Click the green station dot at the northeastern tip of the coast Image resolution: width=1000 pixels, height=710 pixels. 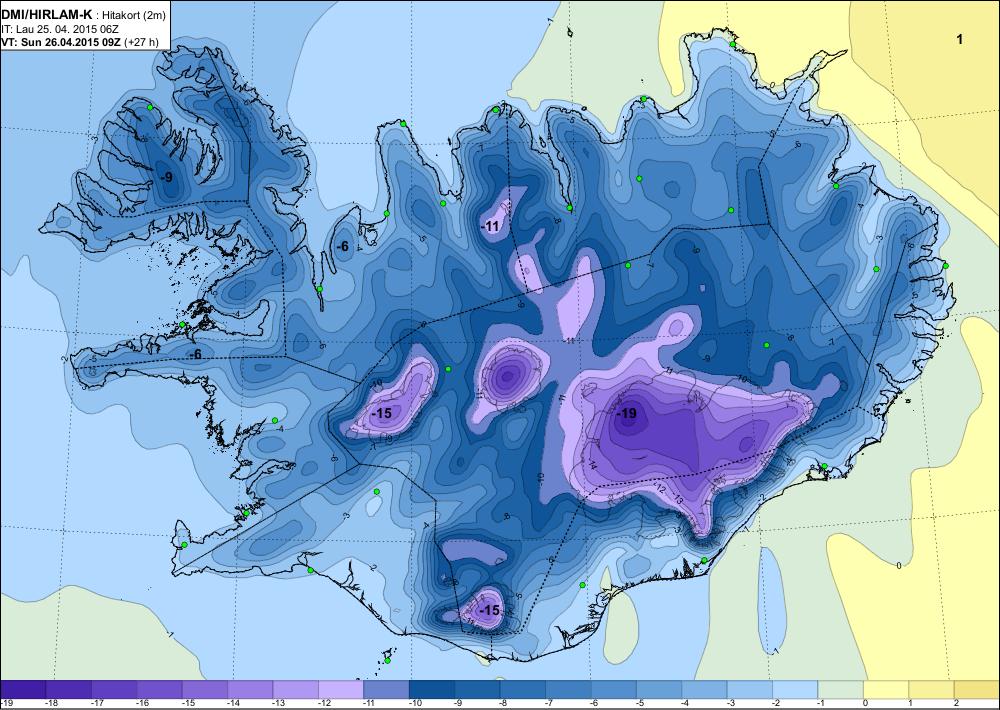tap(733, 44)
